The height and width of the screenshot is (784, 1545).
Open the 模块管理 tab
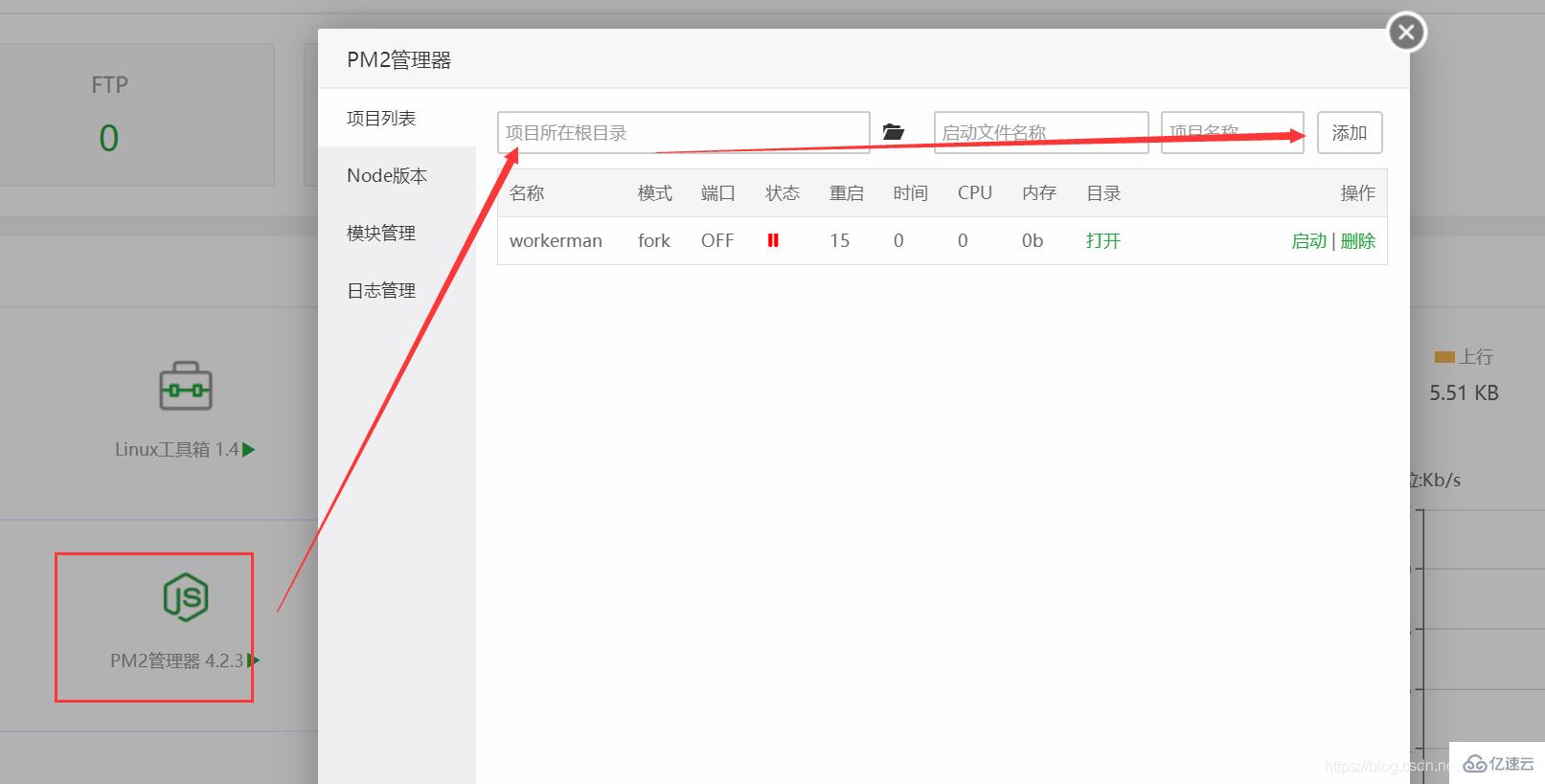398,233
